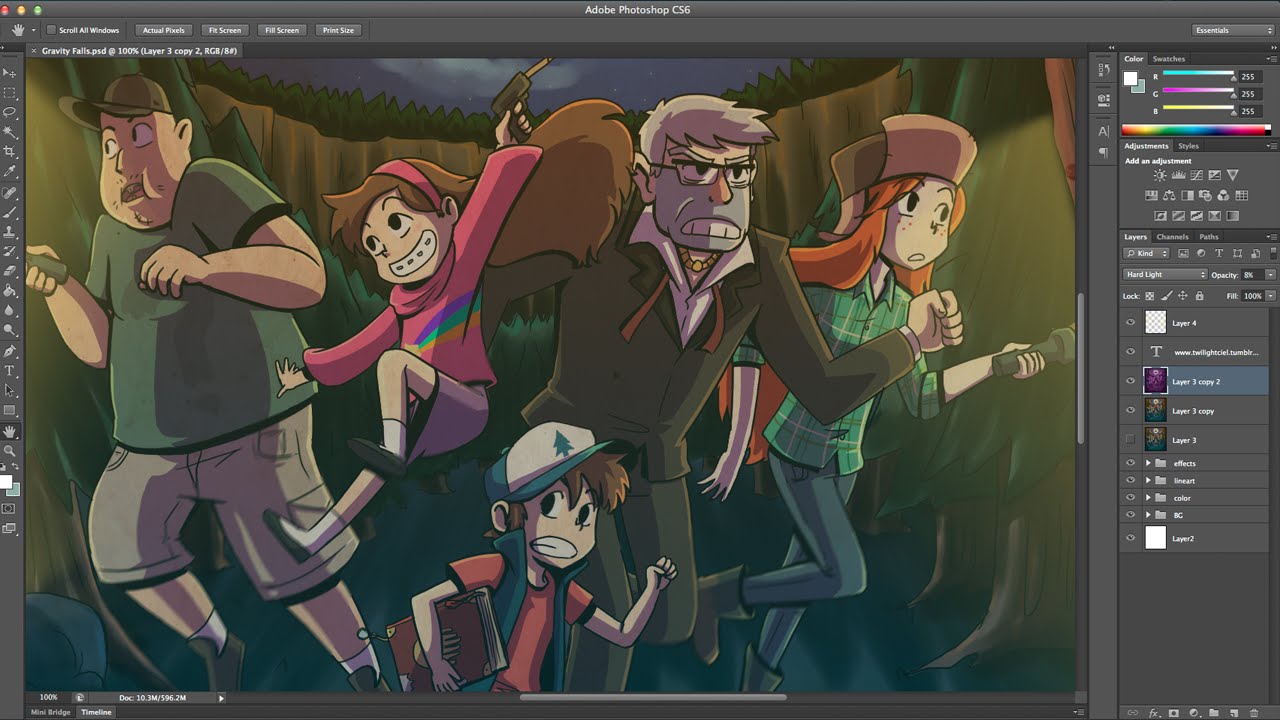Select the Zoom tool in toolbox

[10, 451]
